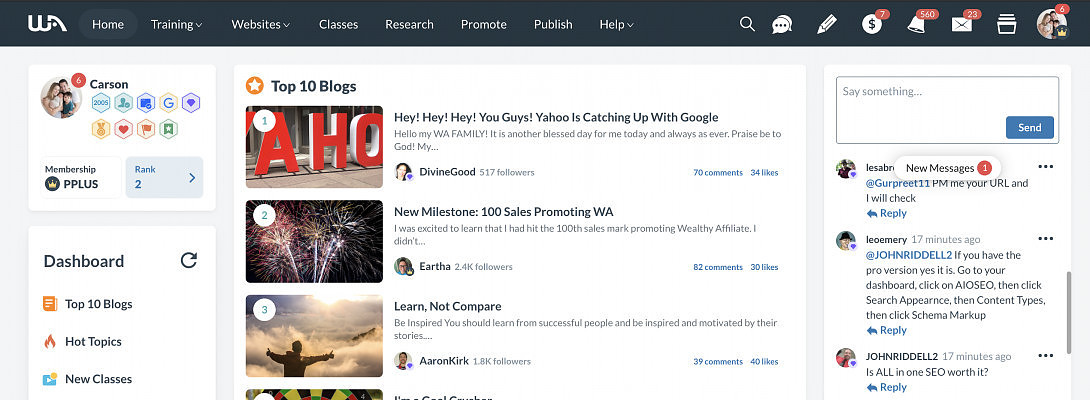Open the fireworks blog thumbnail

314,241
